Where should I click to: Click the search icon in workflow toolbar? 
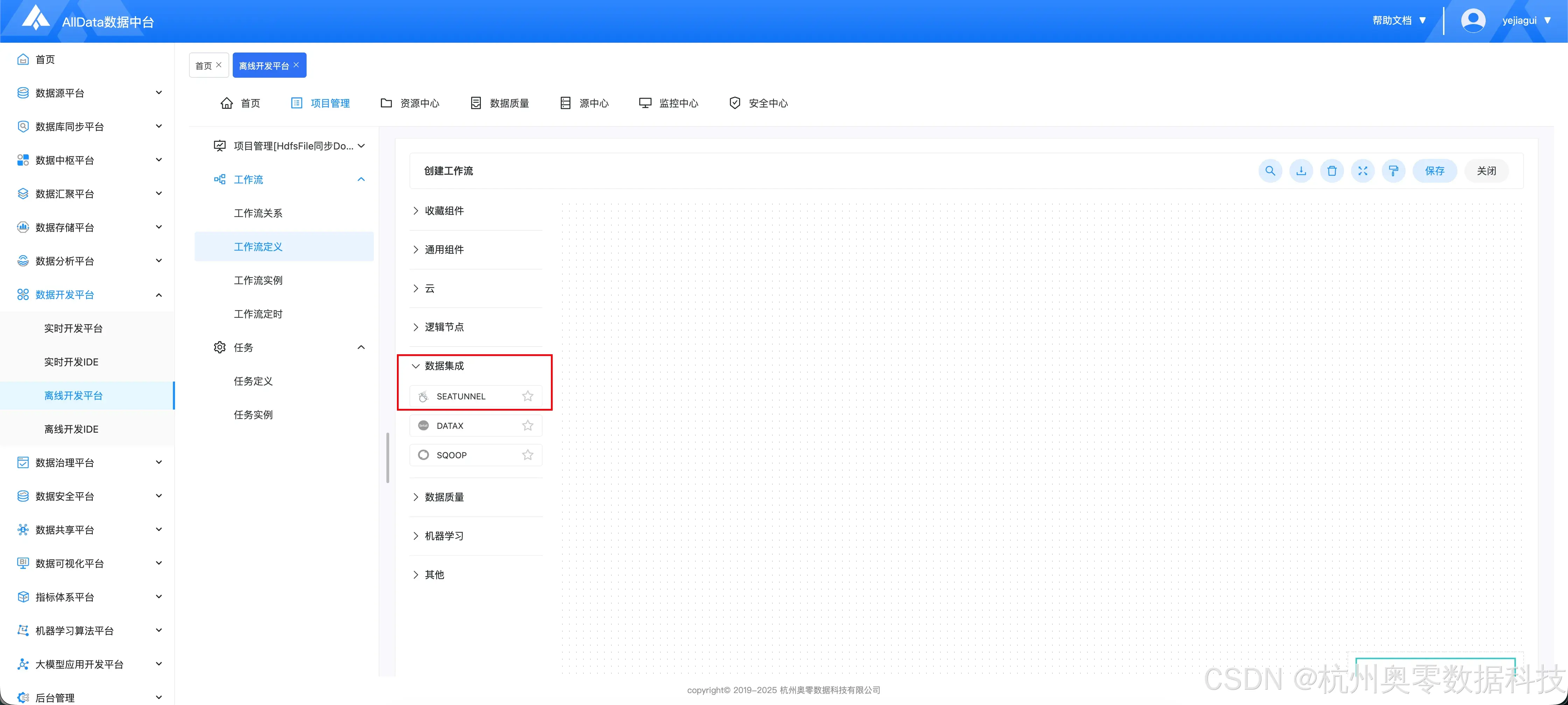pos(1270,171)
